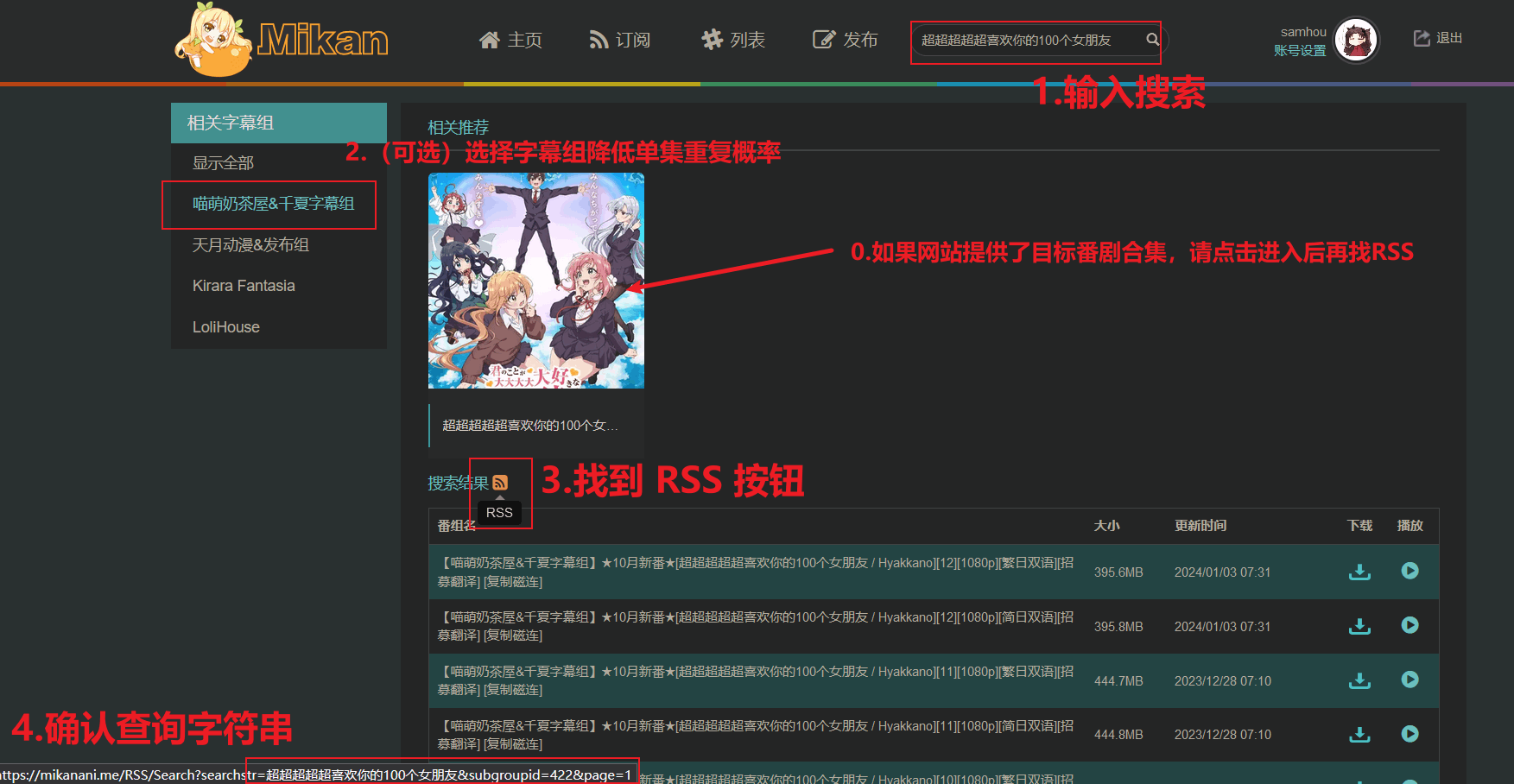Play the 395.8MB episode 12 entry
The height and width of the screenshot is (784, 1514).
tap(1409, 625)
